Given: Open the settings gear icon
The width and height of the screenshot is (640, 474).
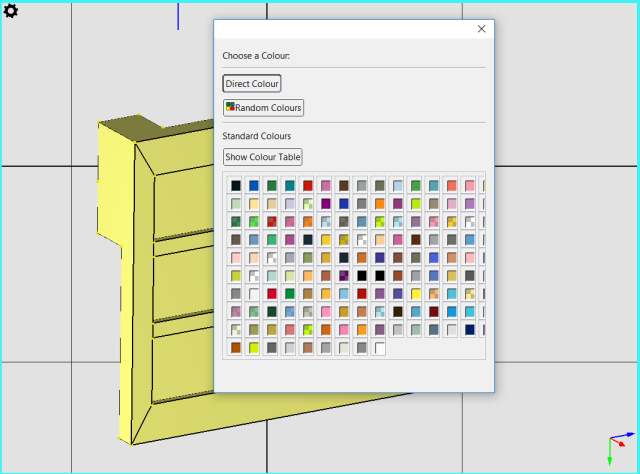Looking at the screenshot, I should click(11, 11).
